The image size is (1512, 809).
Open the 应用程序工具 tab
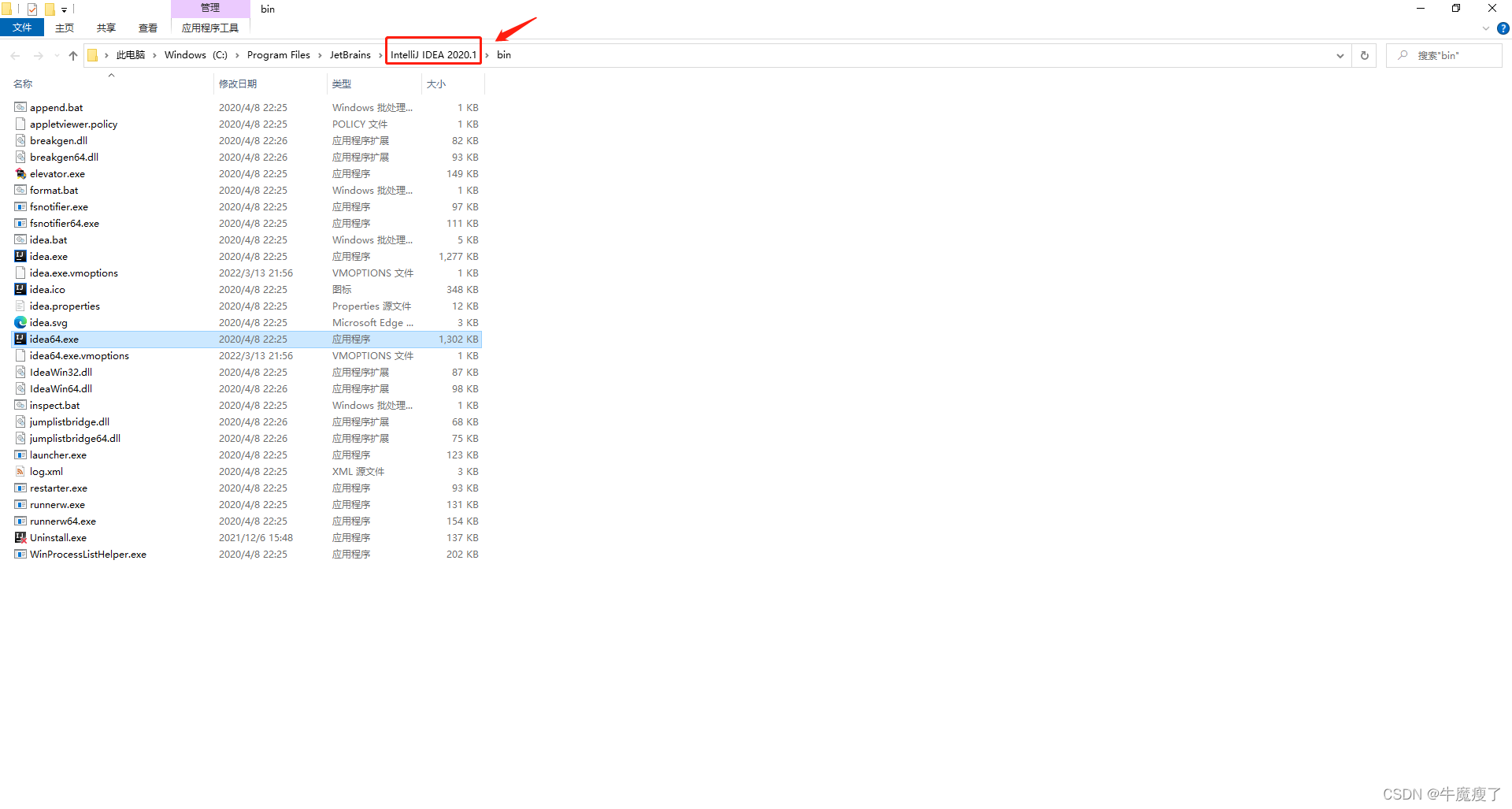210,28
